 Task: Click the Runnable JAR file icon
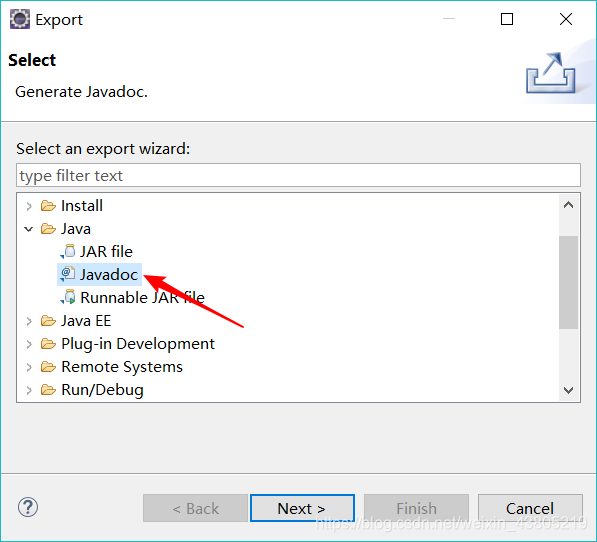pyautogui.click(x=68, y=297)
